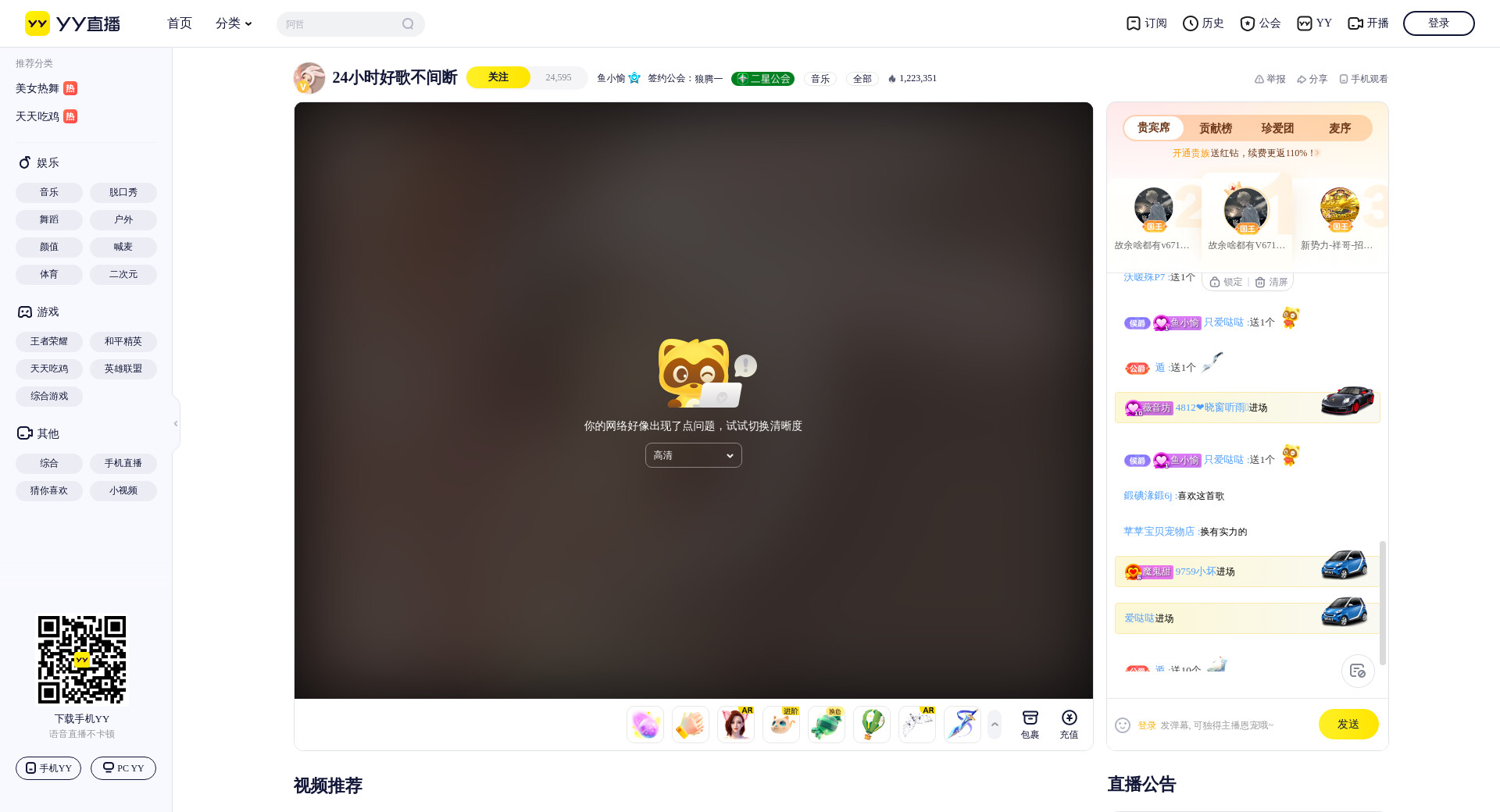Choose 小视频 category
This screenshot has width=1500, height=812.
pos(123,490)
